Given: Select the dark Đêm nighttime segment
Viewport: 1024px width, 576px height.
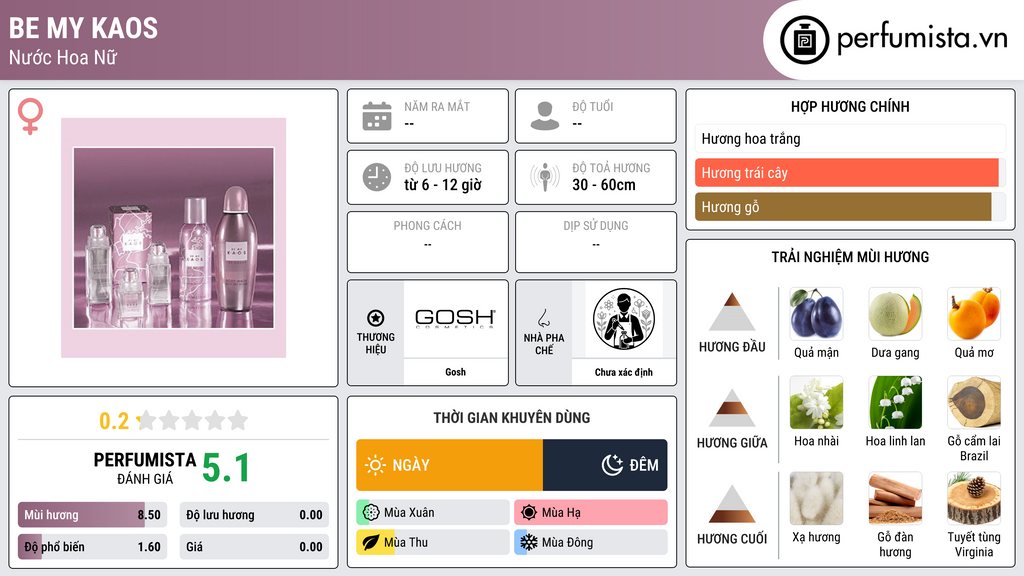Looking at the screenshot, I should click(605, 465).
